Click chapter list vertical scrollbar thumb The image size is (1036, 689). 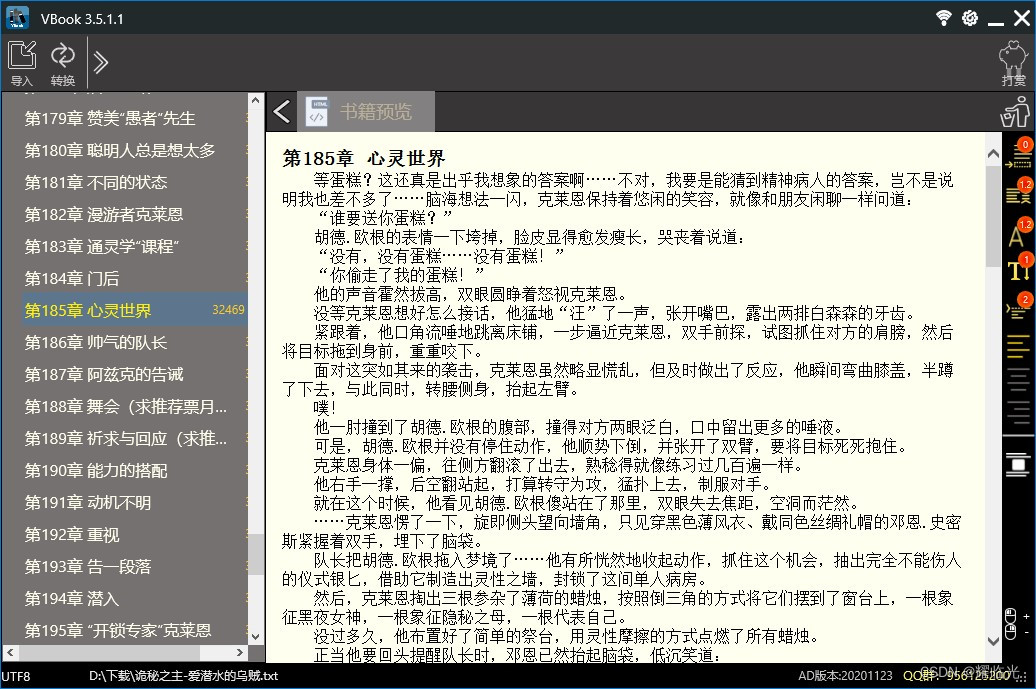[256, 554]
